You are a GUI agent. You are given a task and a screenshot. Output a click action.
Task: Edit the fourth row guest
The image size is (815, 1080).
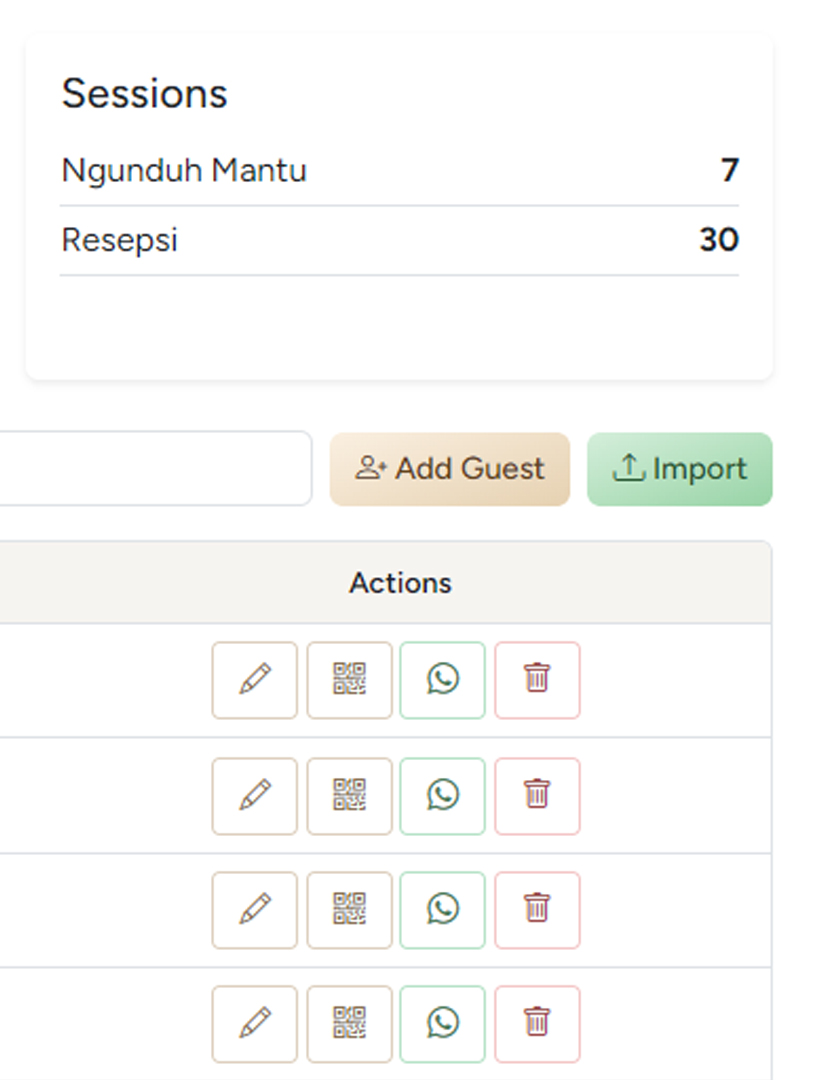pyautogui.click(x=254, y=1024)
